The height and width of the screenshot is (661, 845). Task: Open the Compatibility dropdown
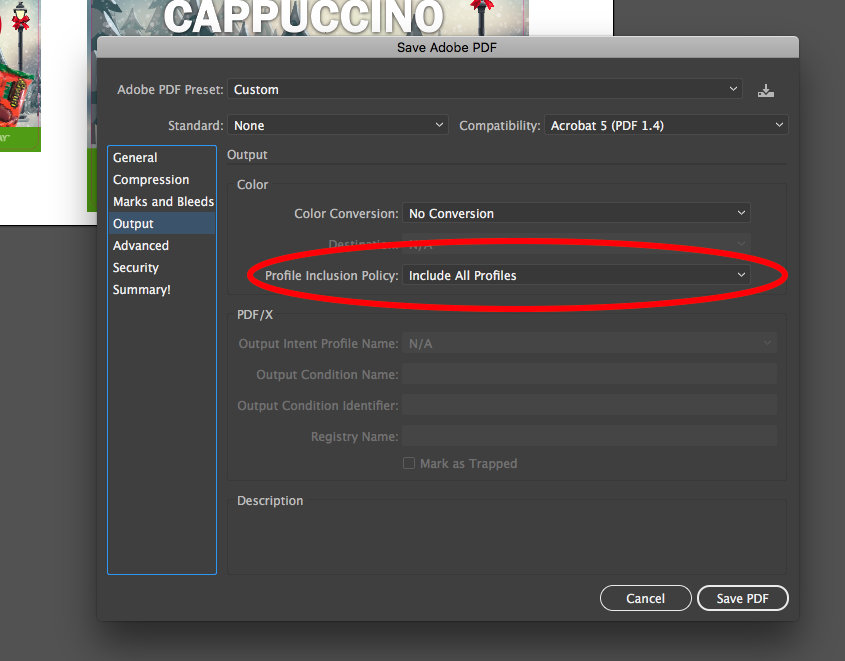[x=666, y=125]
